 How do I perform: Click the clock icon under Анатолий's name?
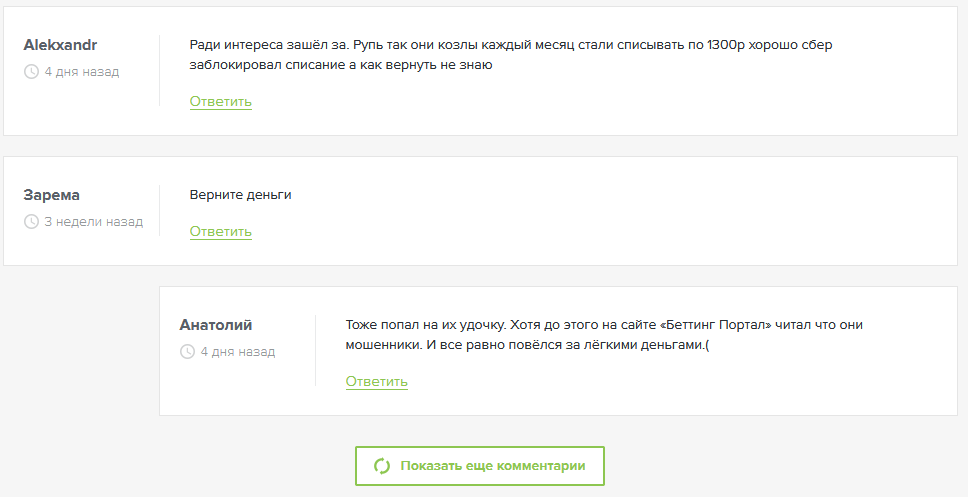click(x=187, y=352)
